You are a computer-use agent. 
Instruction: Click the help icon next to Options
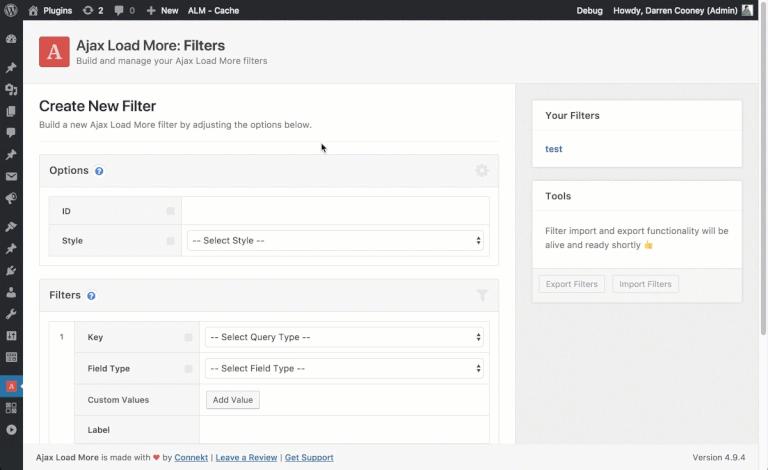(99, 171)
